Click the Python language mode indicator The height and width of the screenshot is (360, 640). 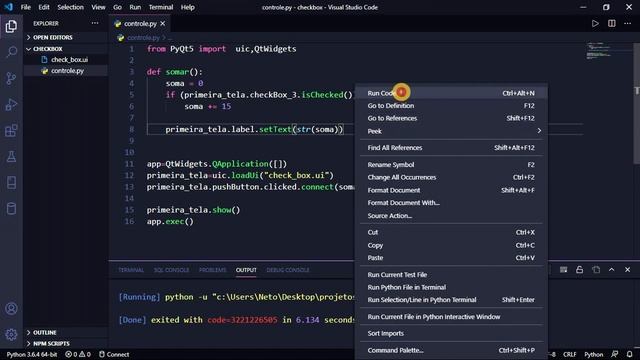pos(593,354)
